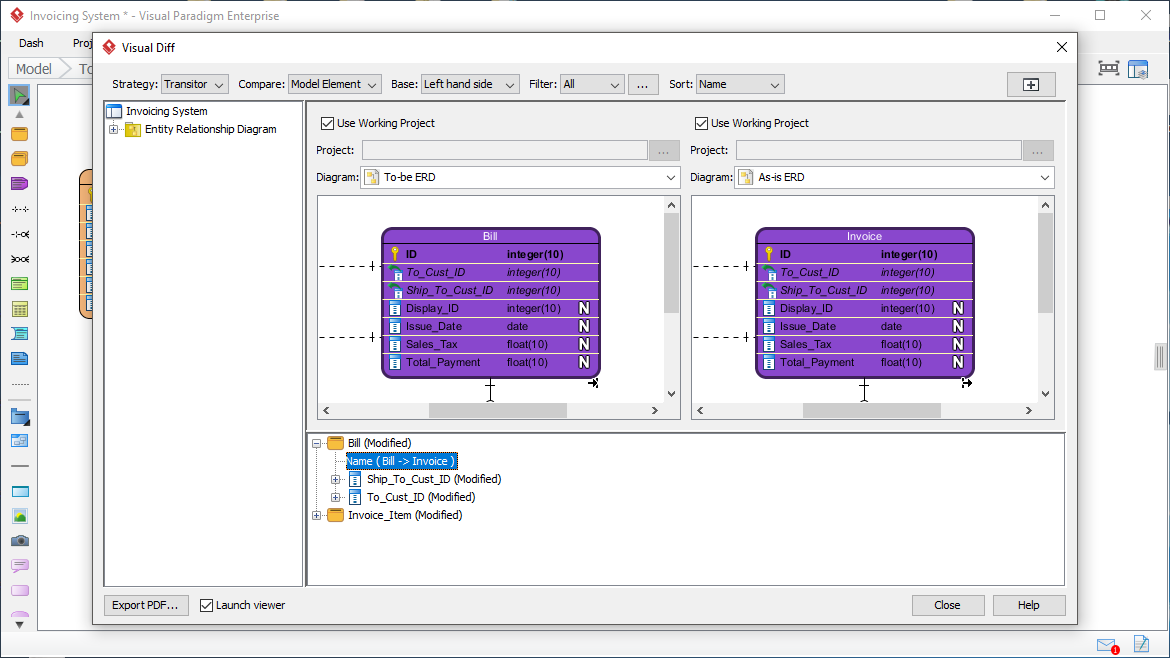Open the Filter All dropdown
Image resolution: width=1170 pixels, height=658 pixels.
point(592,84)
